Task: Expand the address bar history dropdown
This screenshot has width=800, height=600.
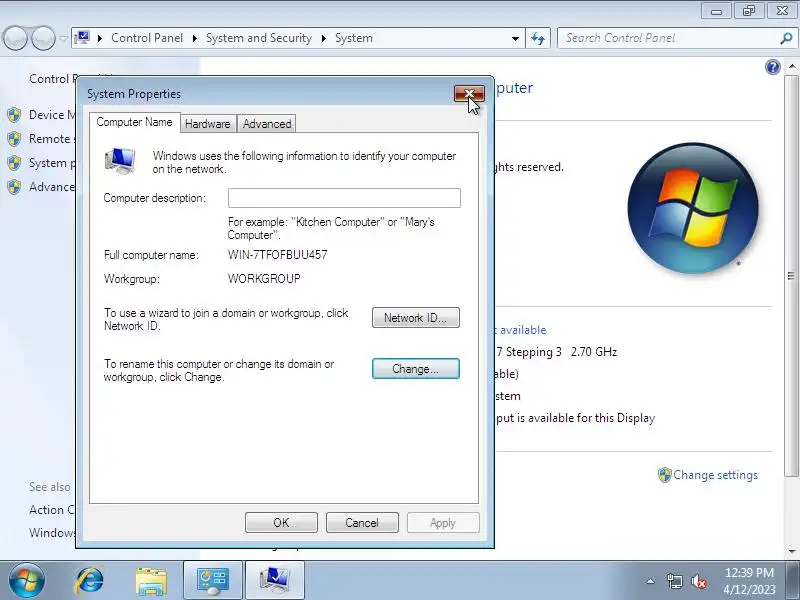Action: click(515, 38)
